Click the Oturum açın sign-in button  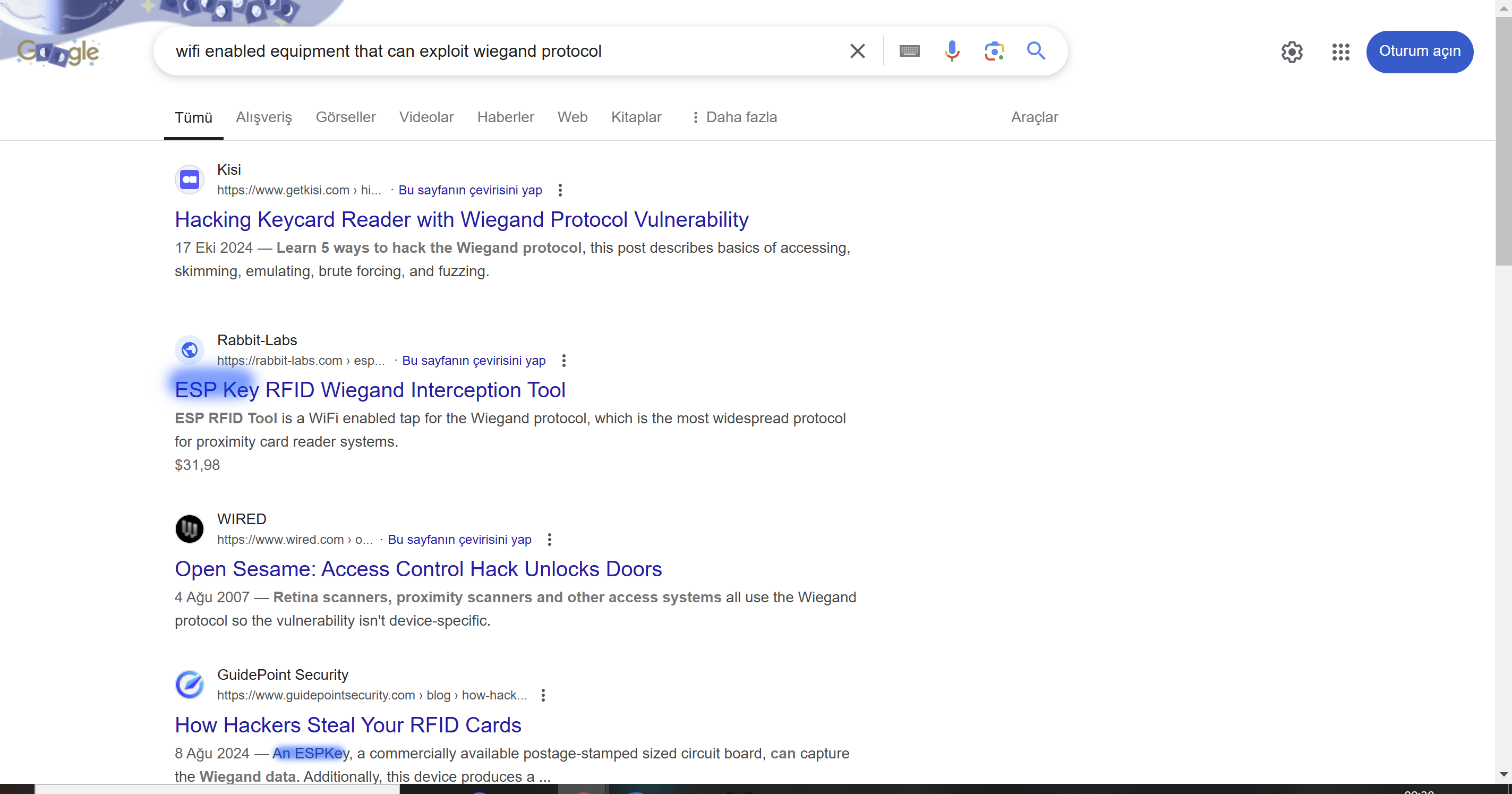[x=1419, y=52]
